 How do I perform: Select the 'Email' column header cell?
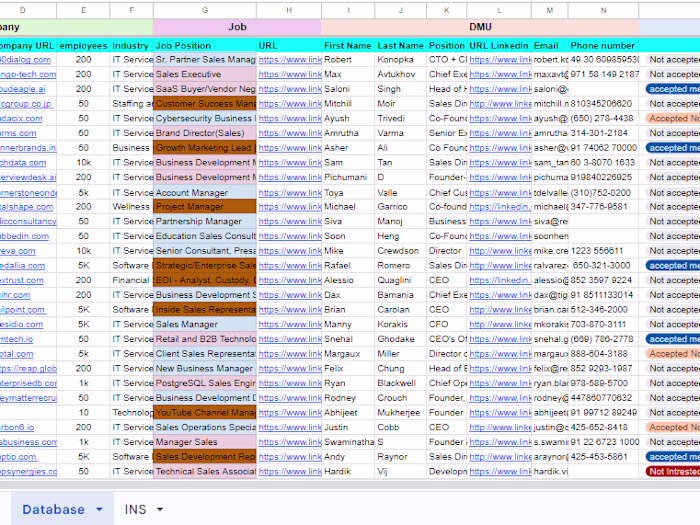tap(546, 45)
